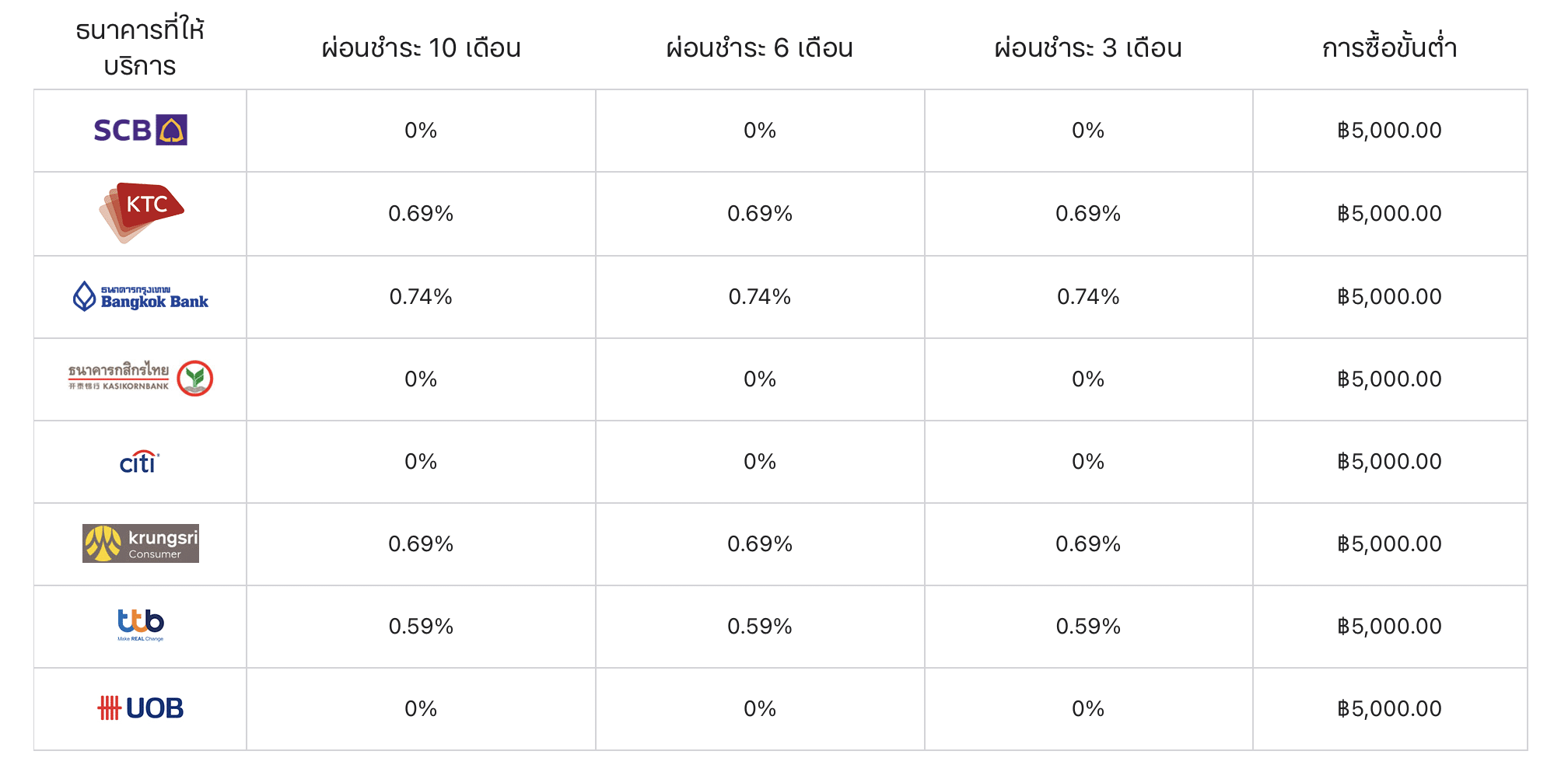Image resolution: width=1568 pixels, height=779 pixels.
Task: Click the SCB bank logo
Action: coord(140,130)
